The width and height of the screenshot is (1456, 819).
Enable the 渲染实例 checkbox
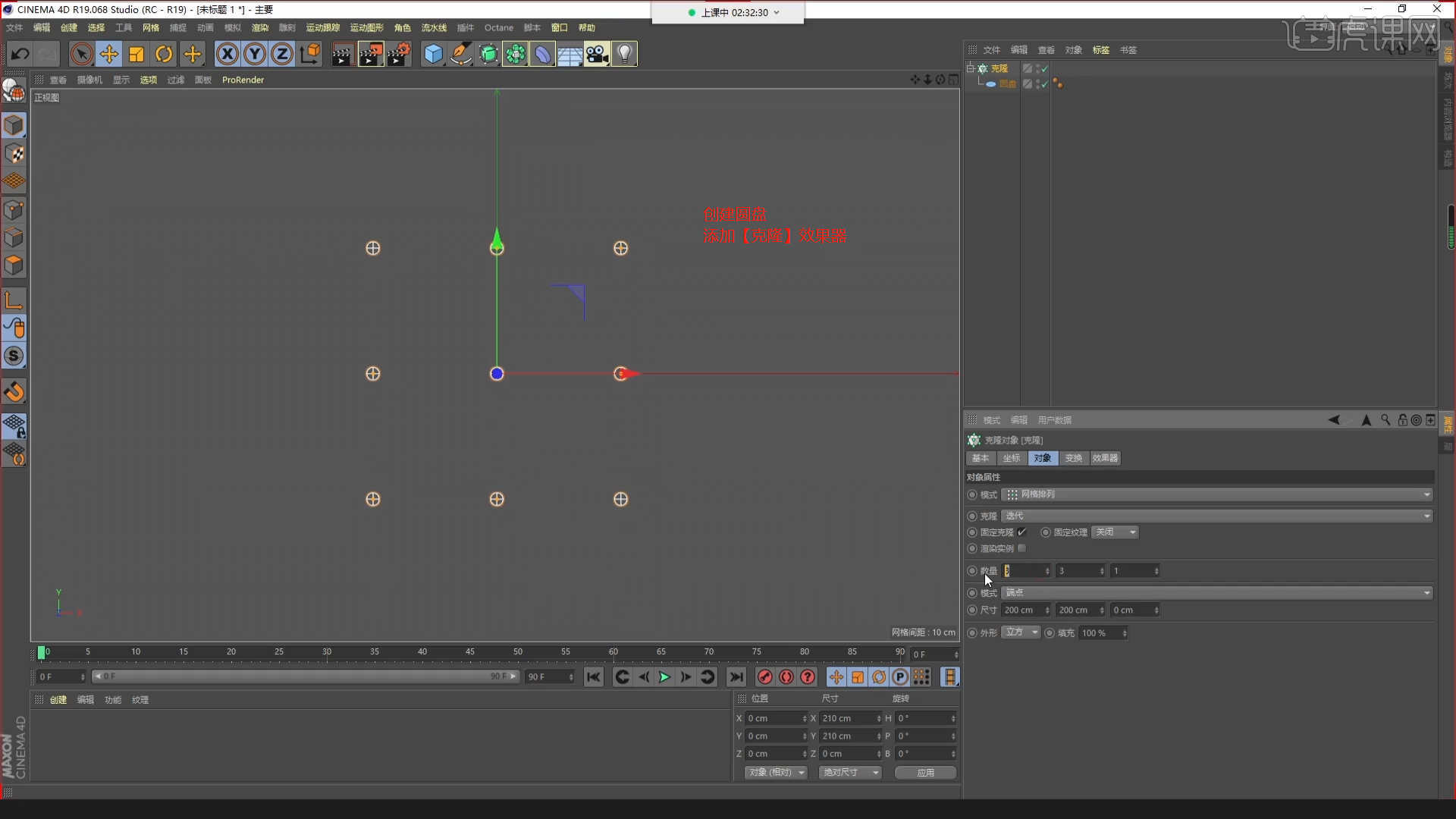pyautogui.click(x=1021, y=548)
